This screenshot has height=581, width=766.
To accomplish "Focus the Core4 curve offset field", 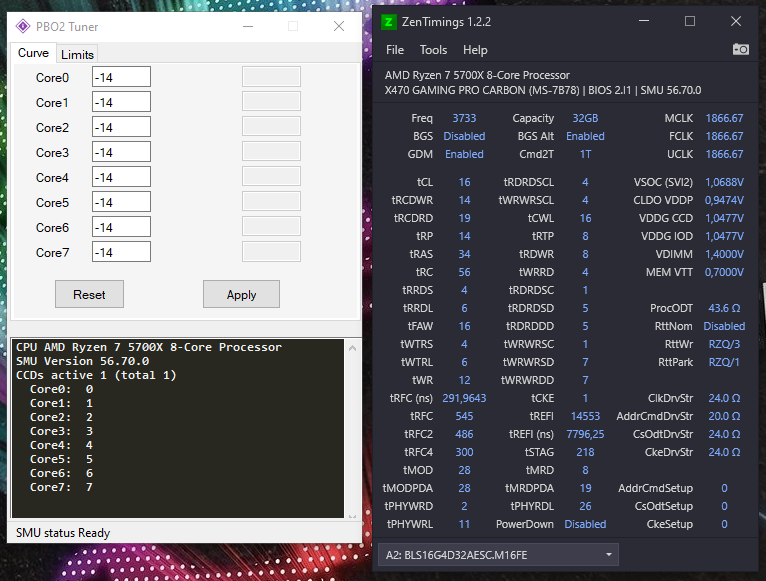I will pos(121,177).
